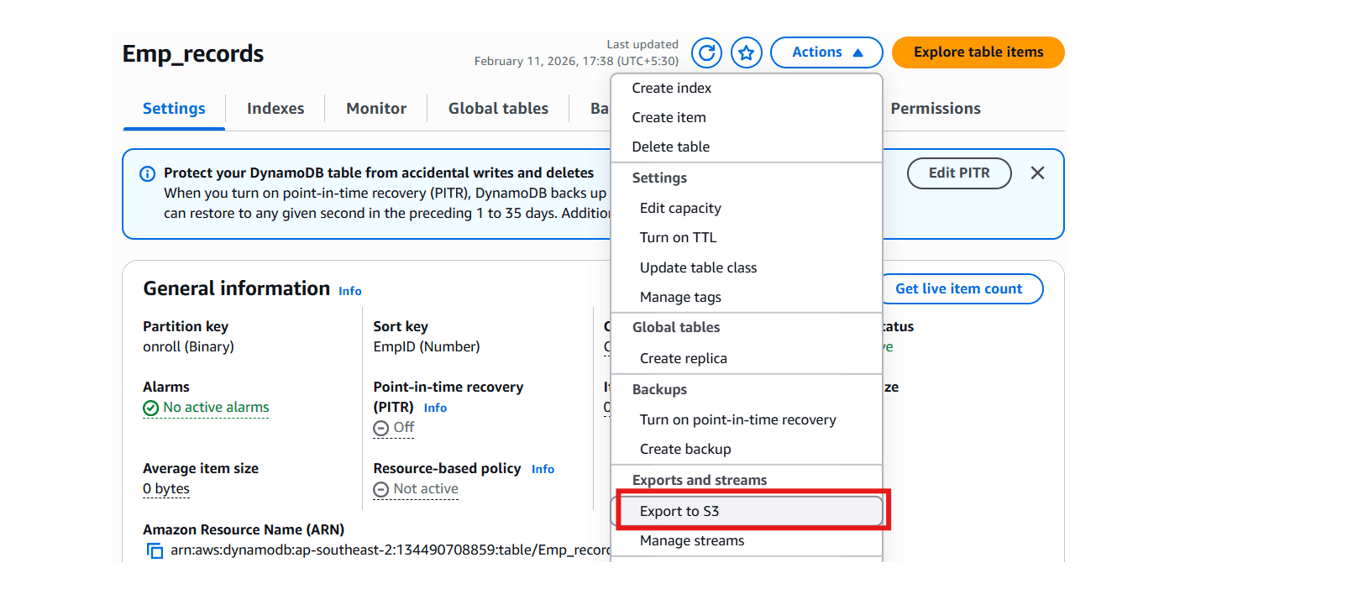Refresh the Emp_records table details
This screenshot has width=1362, height=604.
(707, 52)
